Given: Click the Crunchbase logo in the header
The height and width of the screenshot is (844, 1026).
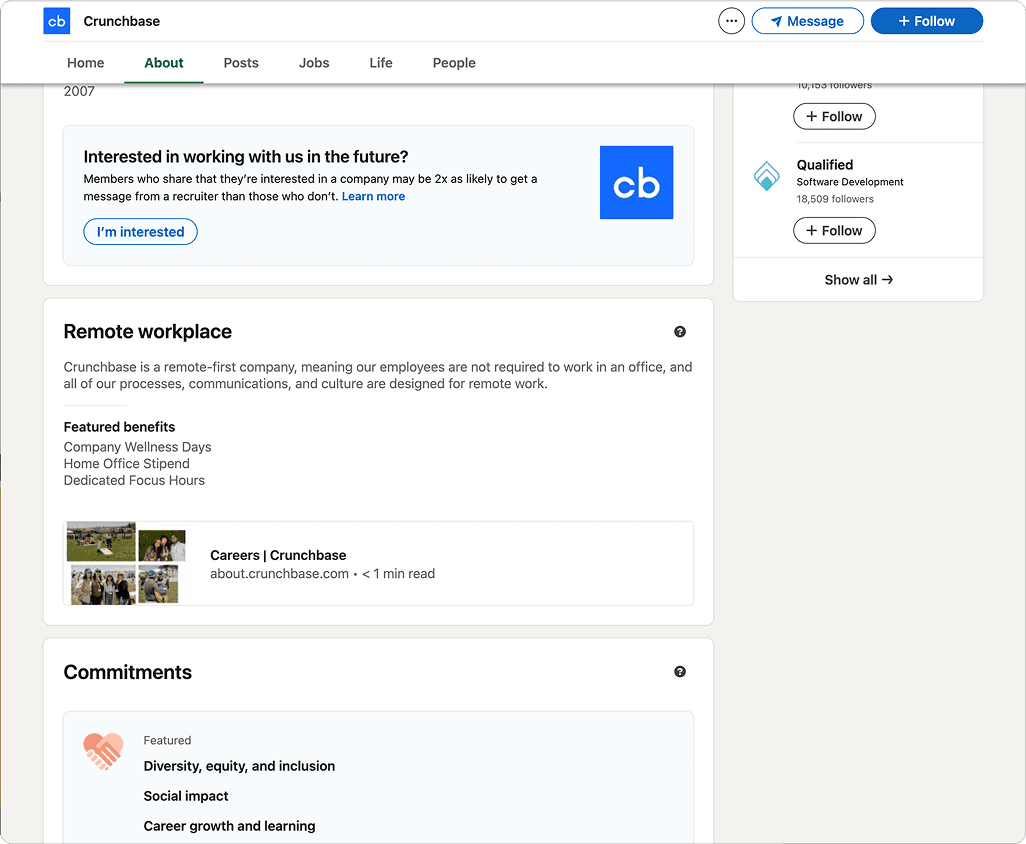Looking at the screenshot, I should 56,21.
